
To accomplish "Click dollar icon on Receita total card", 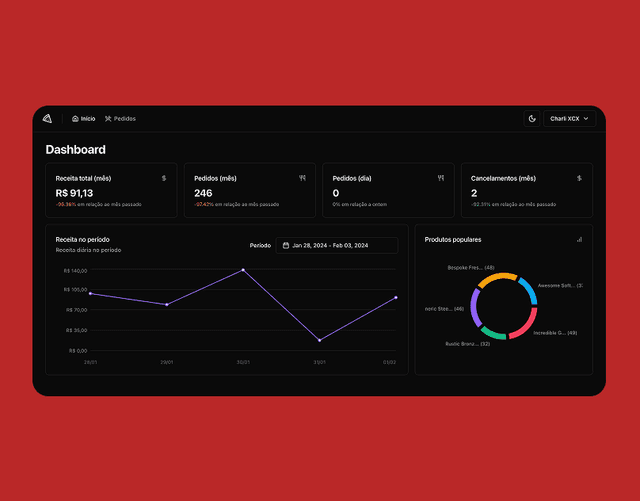I will click(164, 178).
